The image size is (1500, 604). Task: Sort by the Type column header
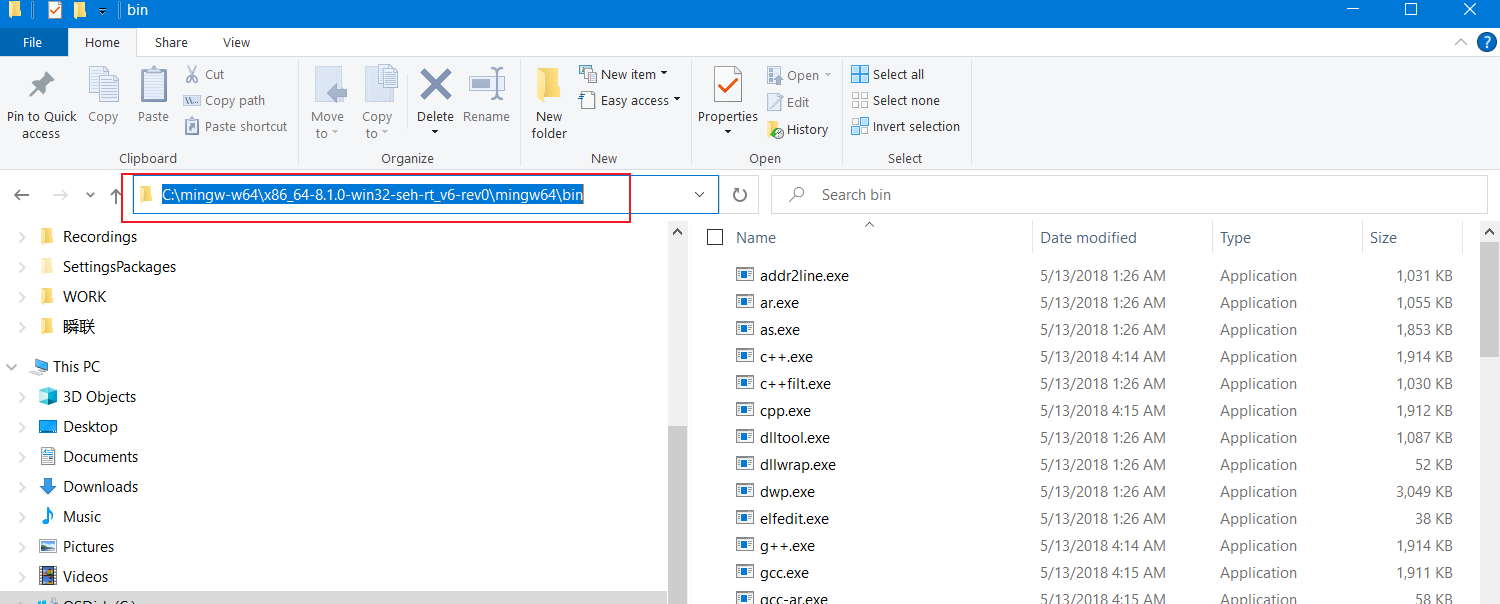pos(1235,237)
